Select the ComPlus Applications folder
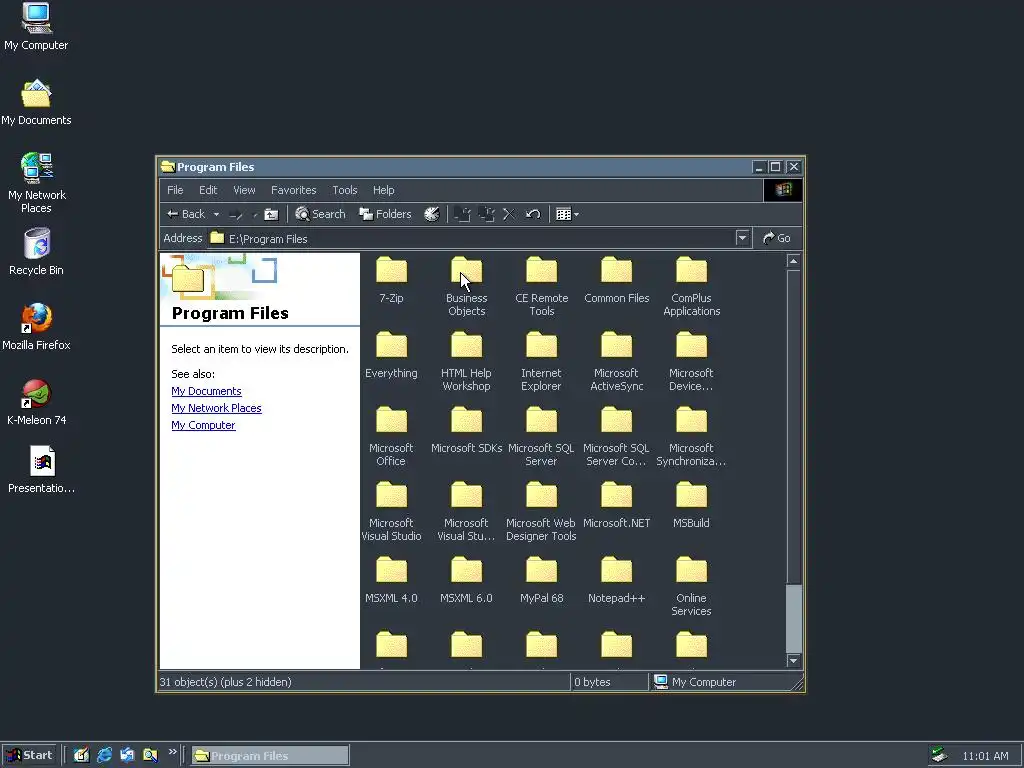Screen dimensions: 1024x768 [692, 286]
